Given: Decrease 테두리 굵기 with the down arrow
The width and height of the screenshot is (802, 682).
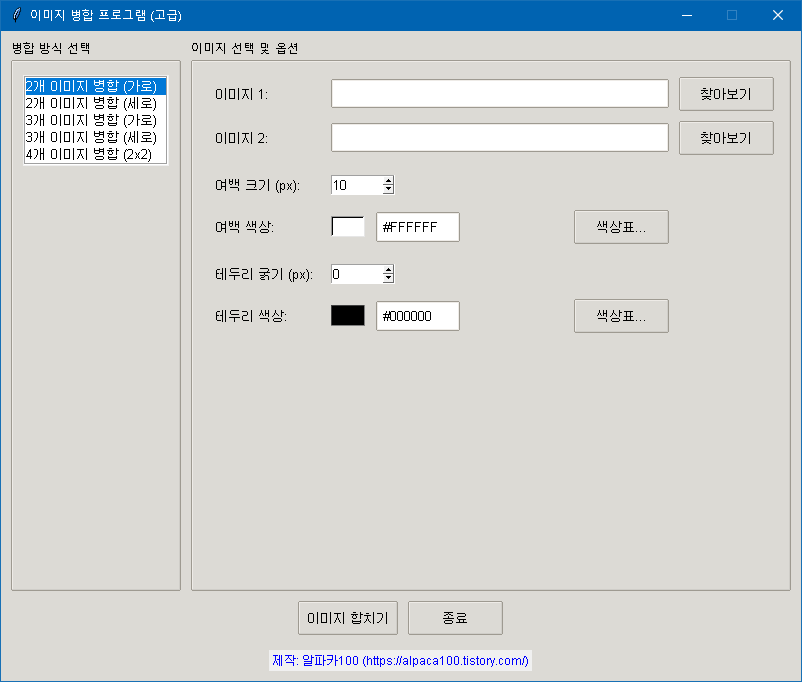Looking at the screenshot, I should pos(388,279).
